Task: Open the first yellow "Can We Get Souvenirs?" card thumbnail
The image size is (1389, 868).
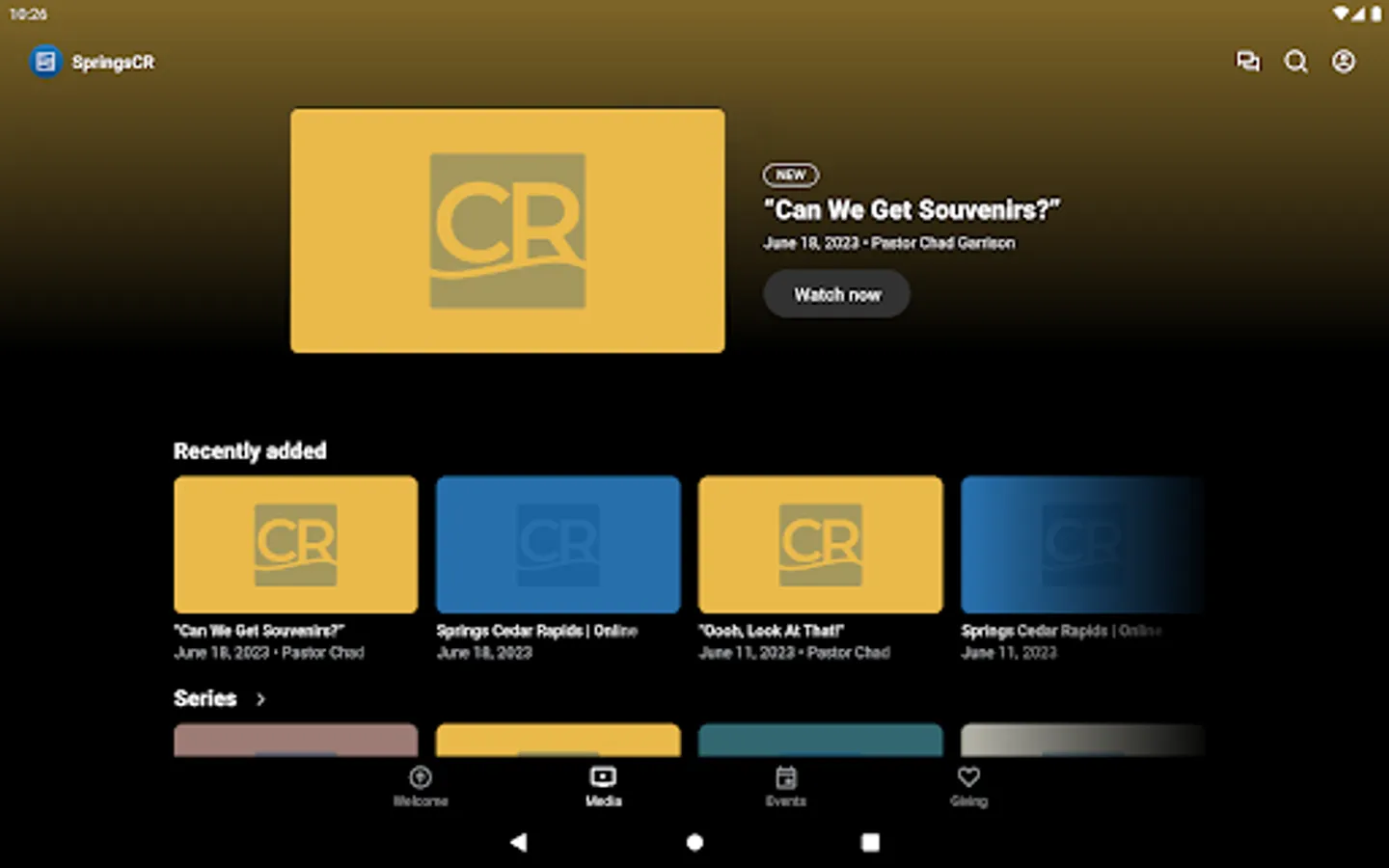Action: (296, 544)
